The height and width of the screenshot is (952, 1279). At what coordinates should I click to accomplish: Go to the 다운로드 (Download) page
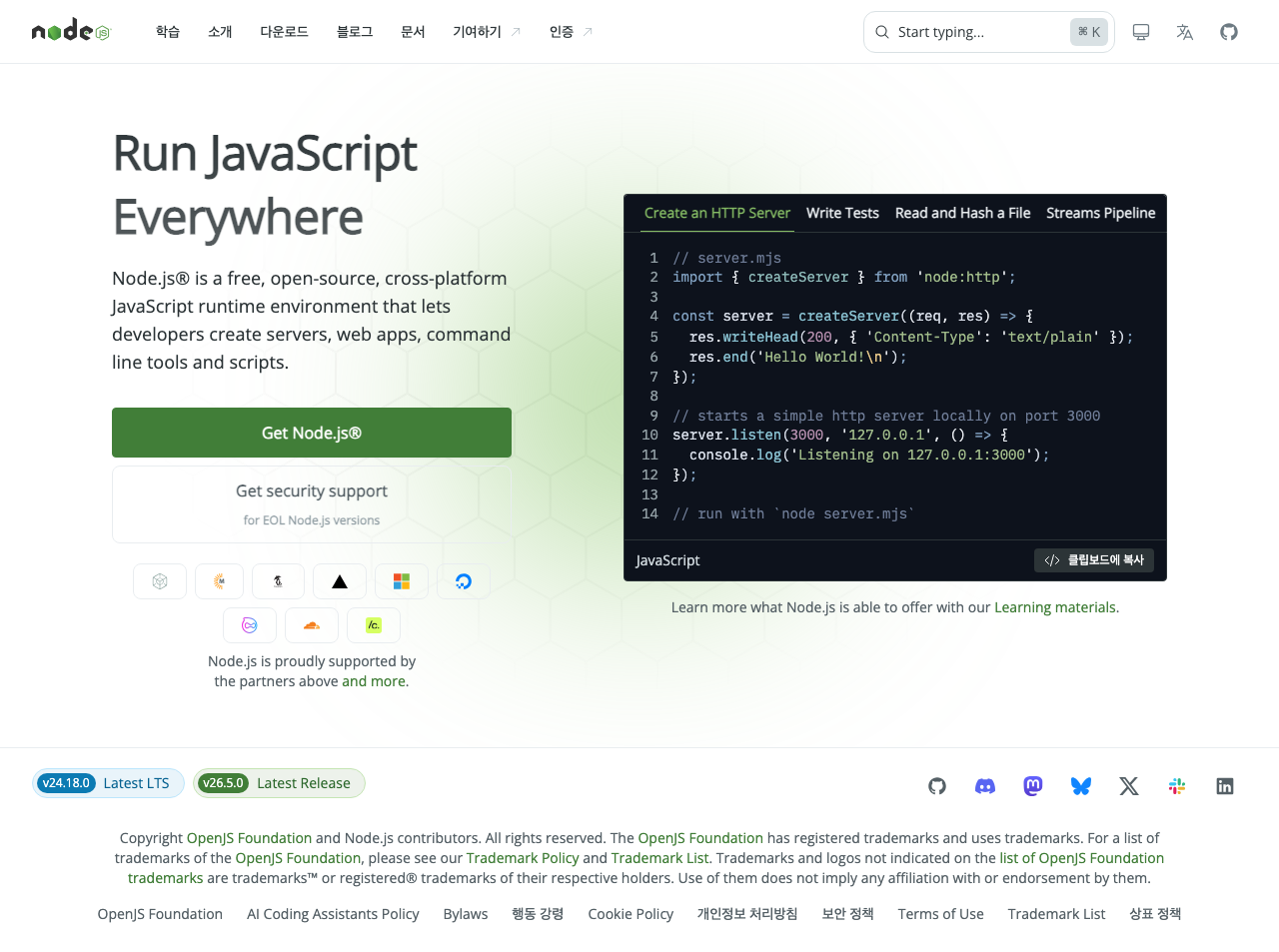285,32
